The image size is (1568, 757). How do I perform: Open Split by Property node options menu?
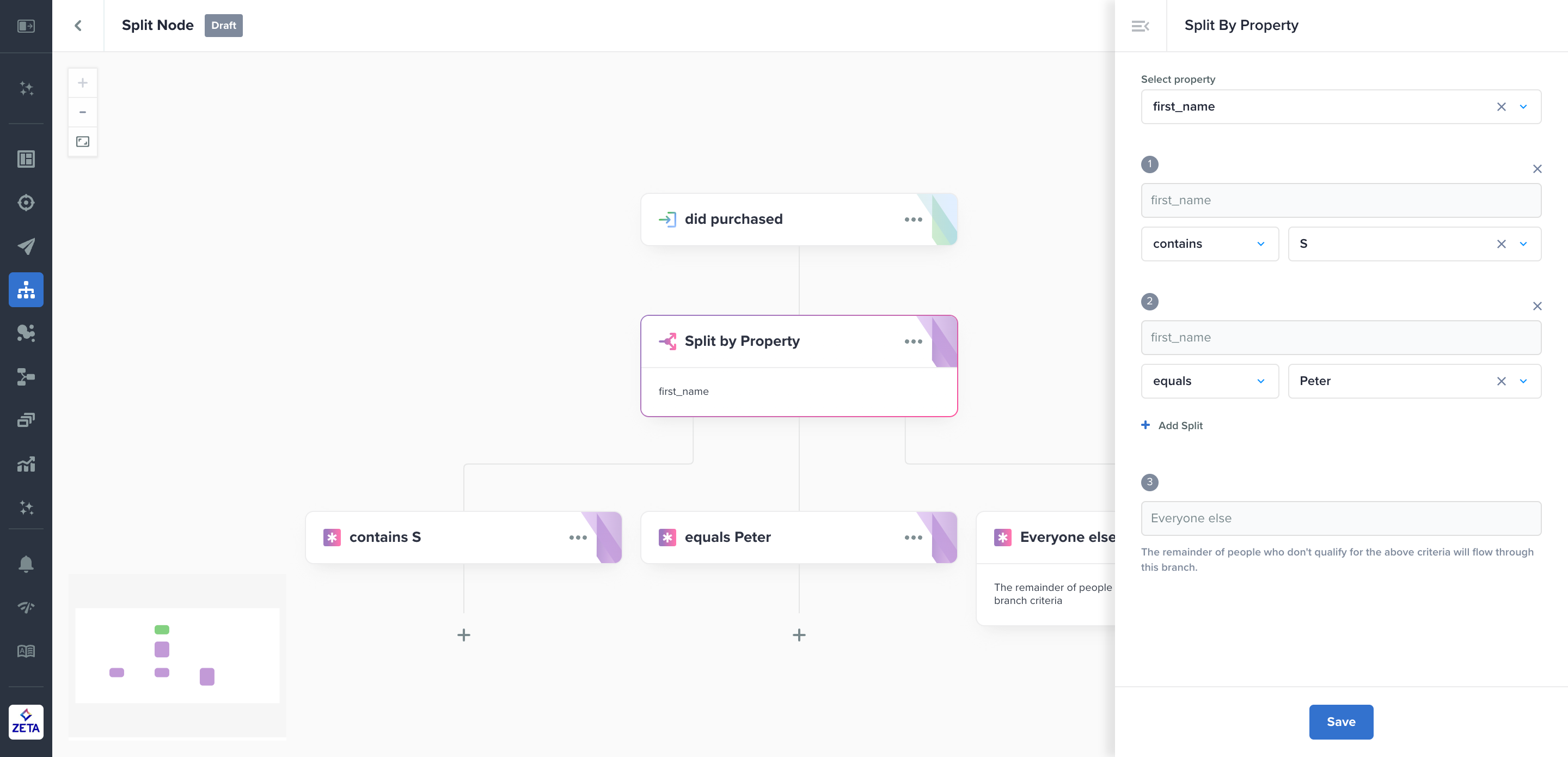[x=913, y=341]
